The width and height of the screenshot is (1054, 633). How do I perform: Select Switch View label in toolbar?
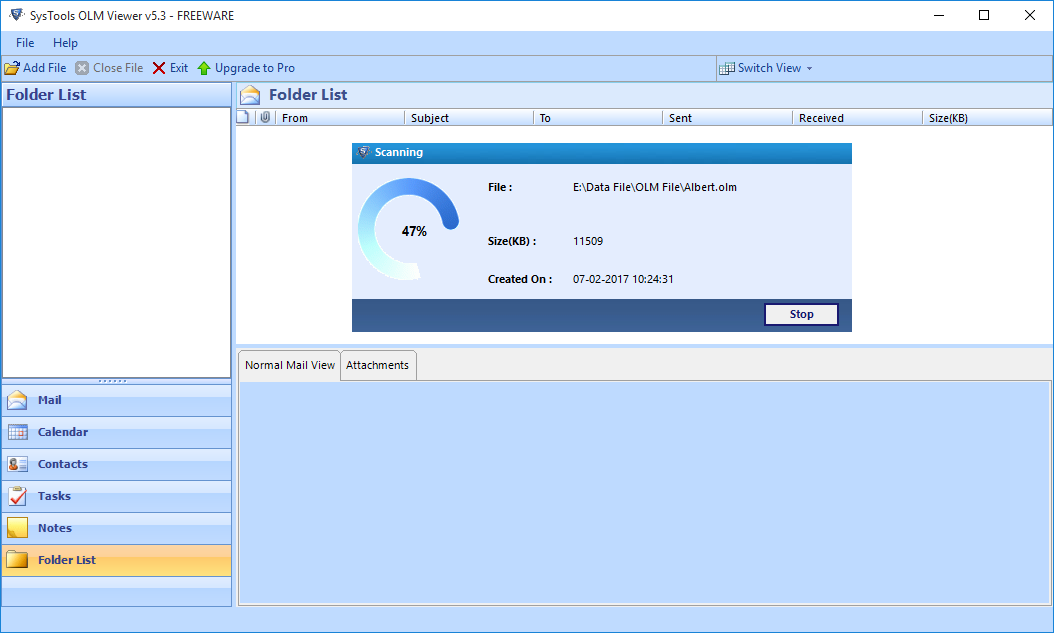[x=770, y=68]
